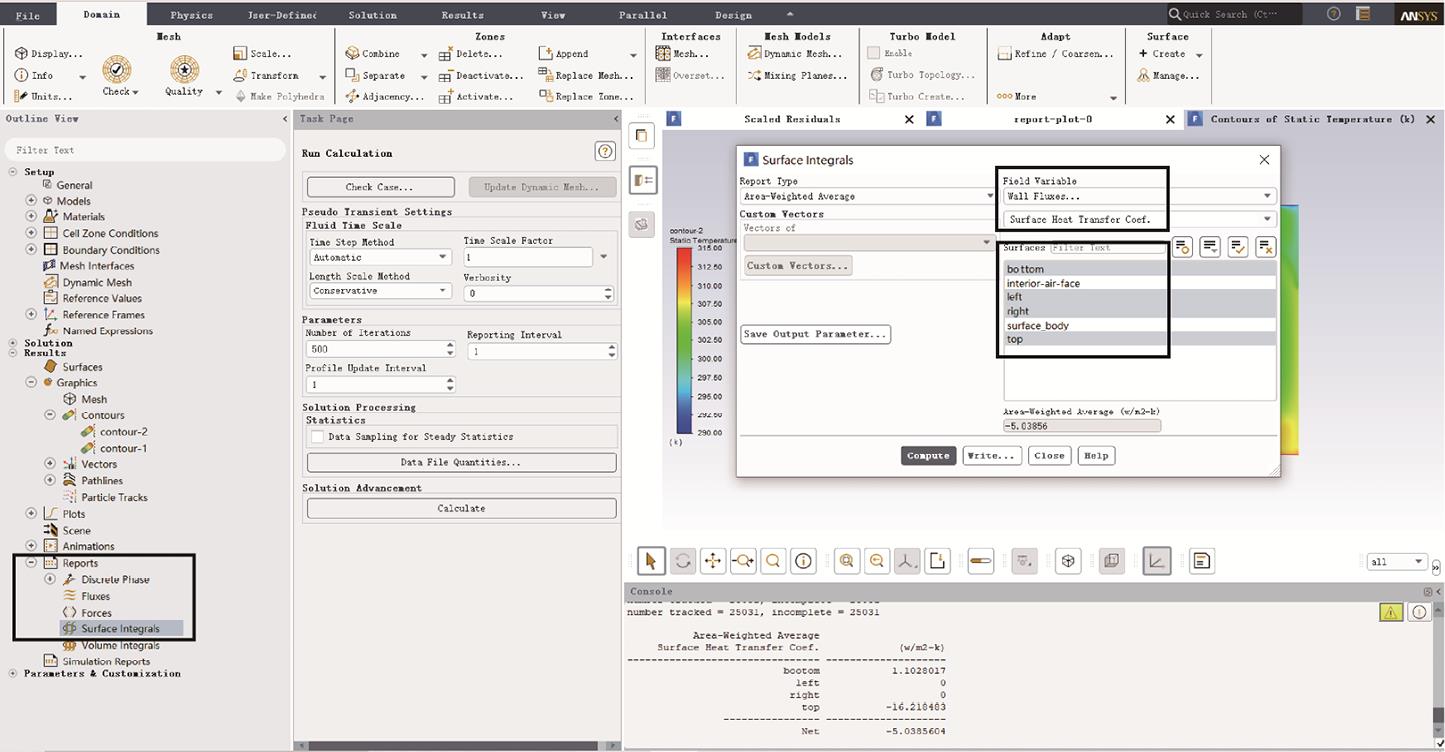This screenshot has height=752, width=1445.
Task: Open the mesh Display dialog
Action: (48, 54)
